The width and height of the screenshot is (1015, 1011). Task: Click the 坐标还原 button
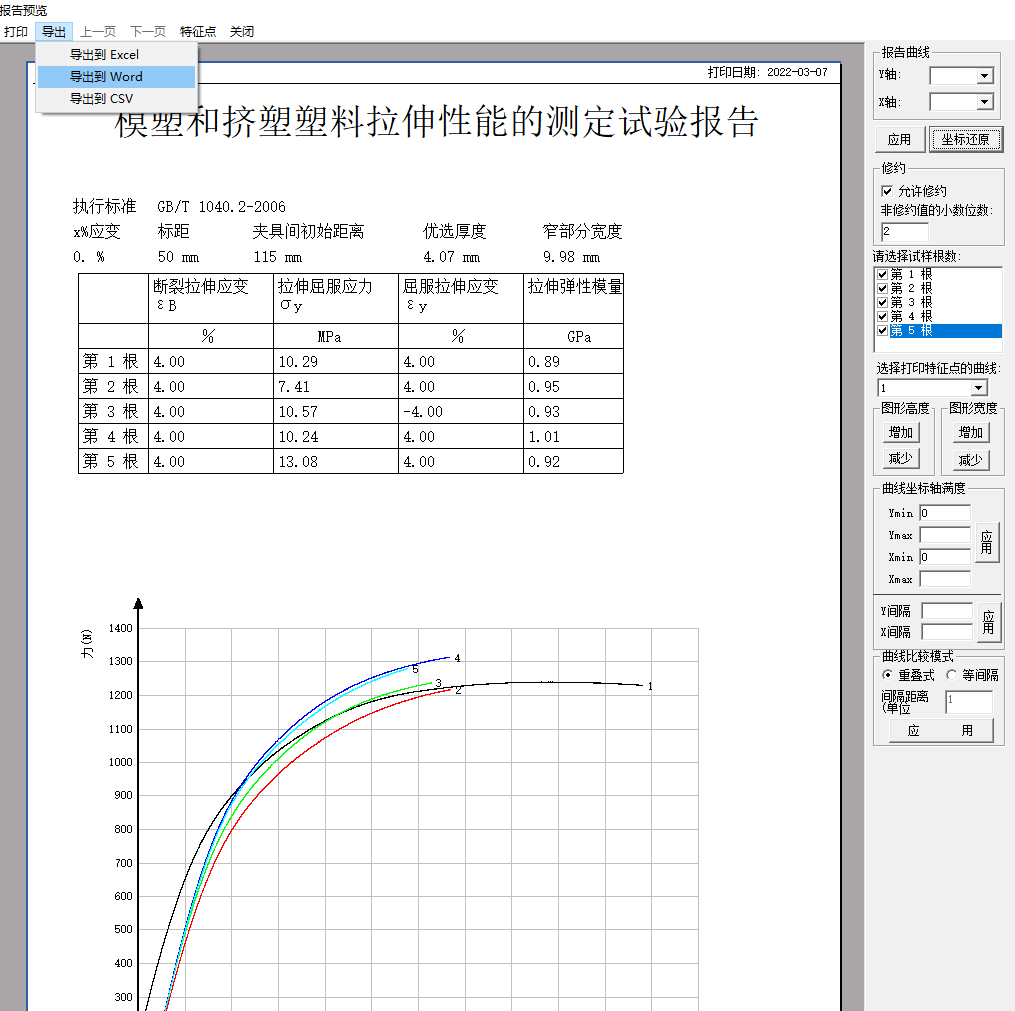pyautogui.click(x=966, y=140)
